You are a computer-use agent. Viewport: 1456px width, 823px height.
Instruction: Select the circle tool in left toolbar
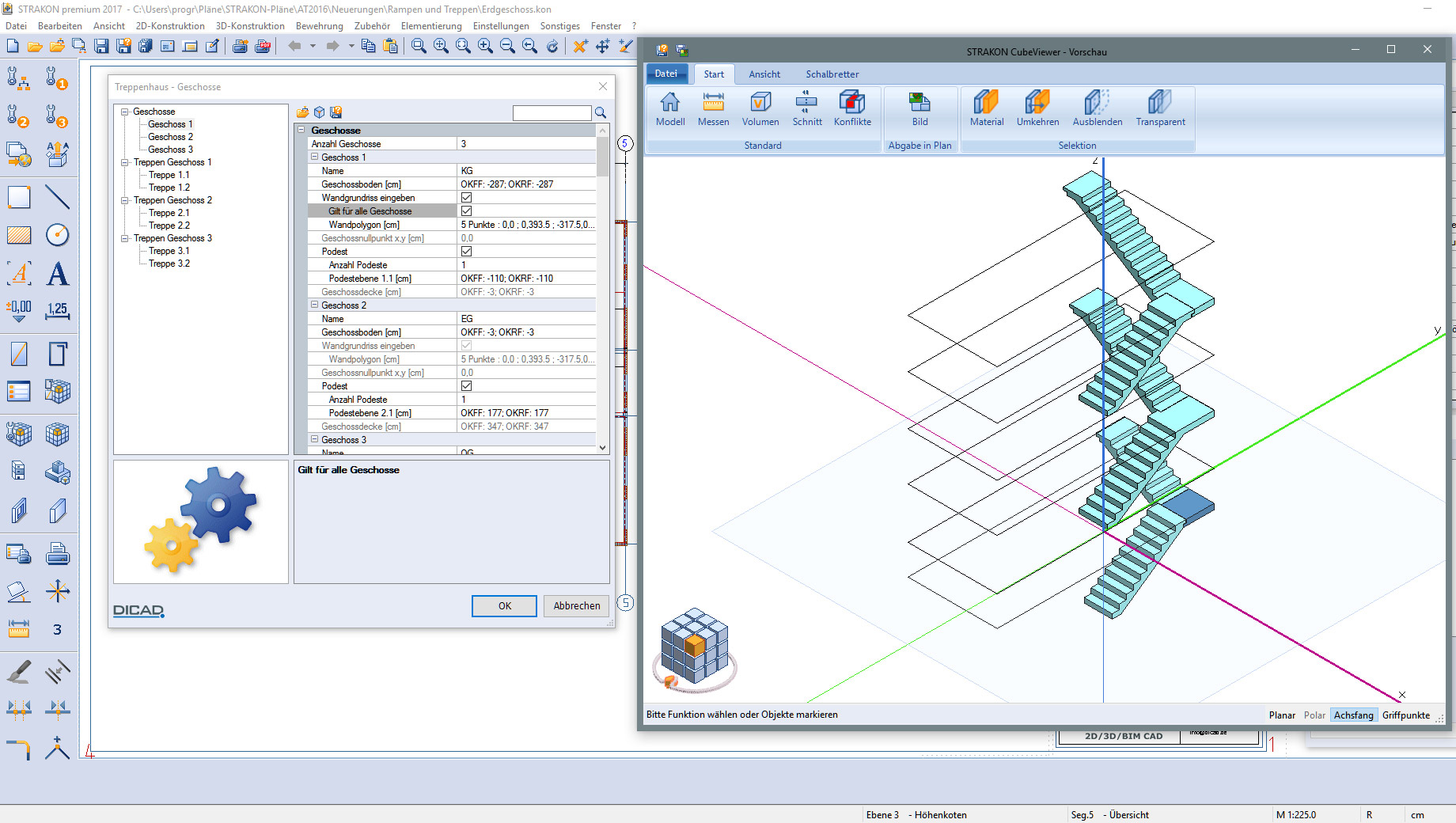point(57,235)
